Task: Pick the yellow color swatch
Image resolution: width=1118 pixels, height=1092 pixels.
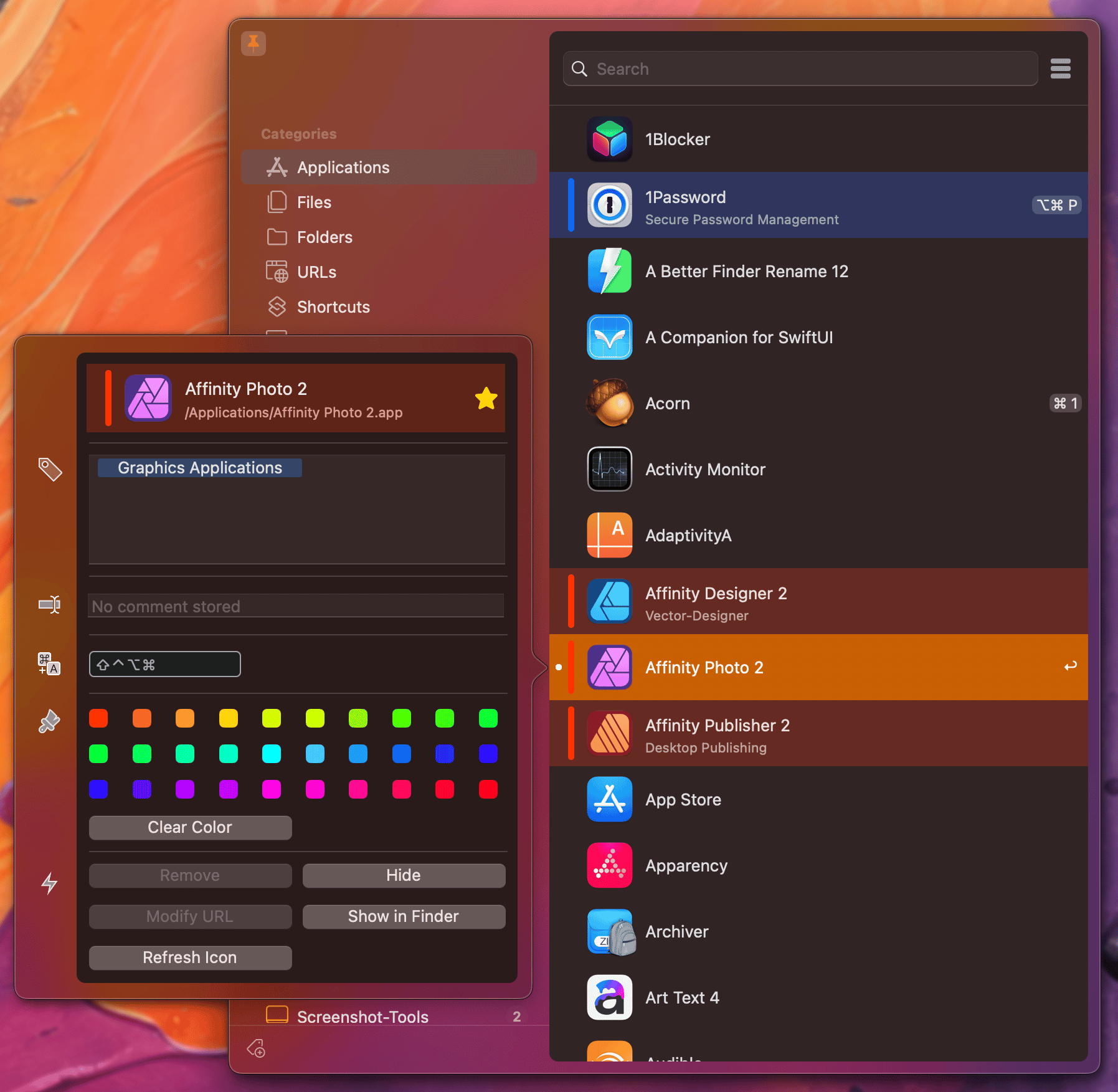Action: coord(229,718)
